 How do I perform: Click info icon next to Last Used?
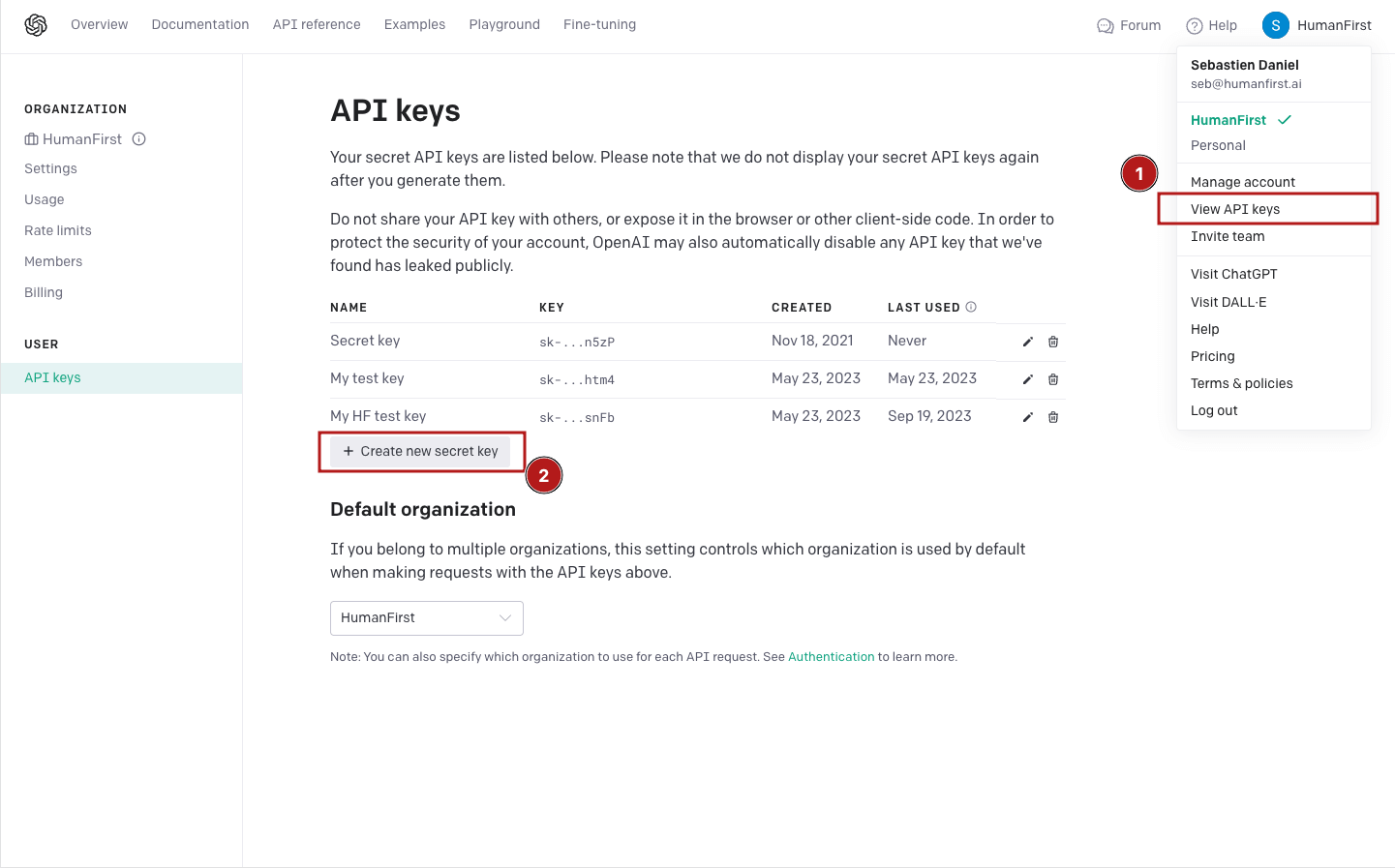coord(971,307)
